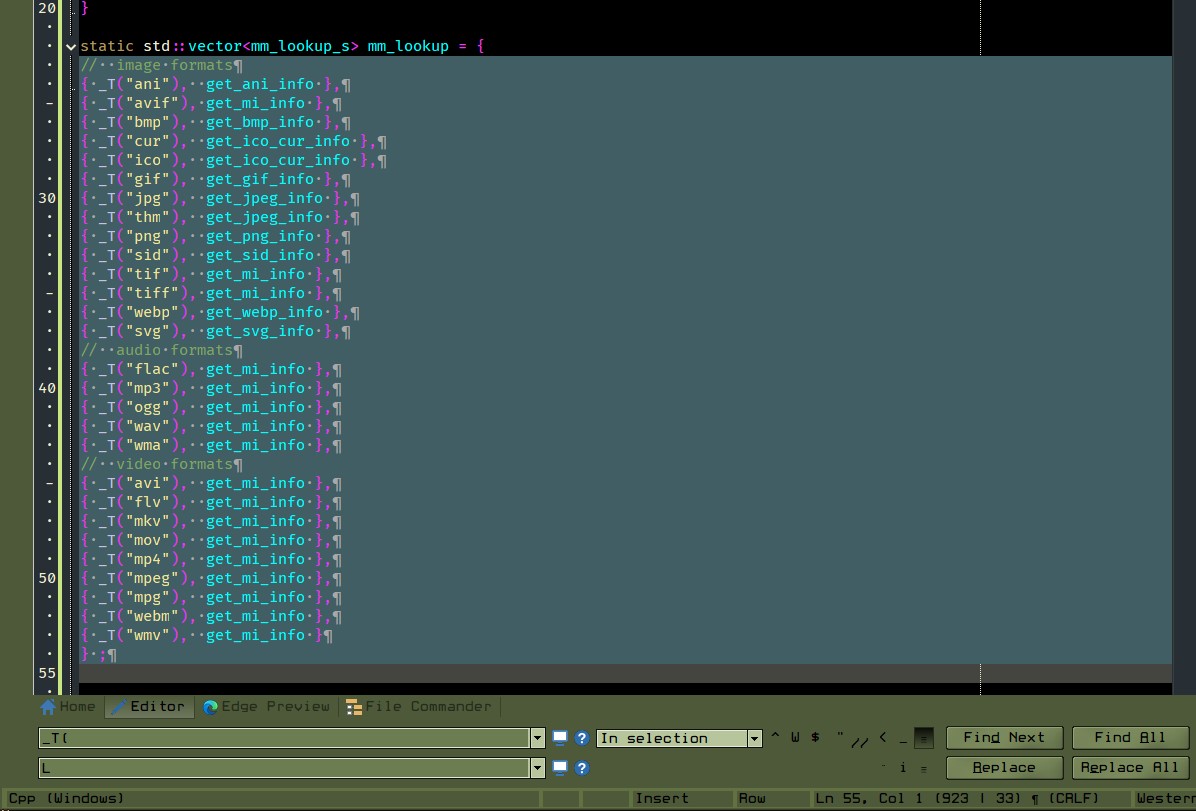Click the "mpeg" string in the code
Image resolution: width=1196 pixels, height=811 pixels.
152,578
